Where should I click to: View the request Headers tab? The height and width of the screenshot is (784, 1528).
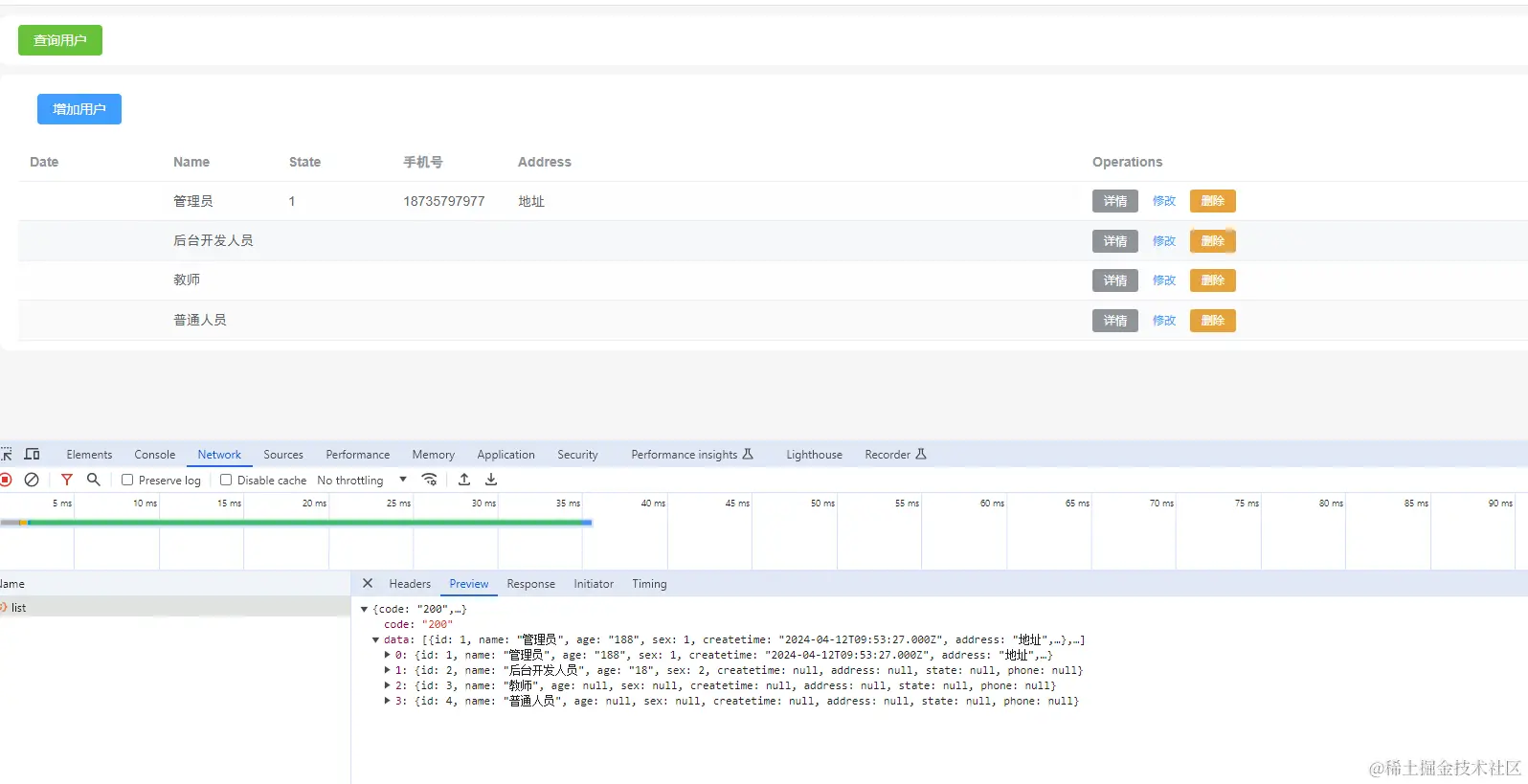tap(410, 584)
